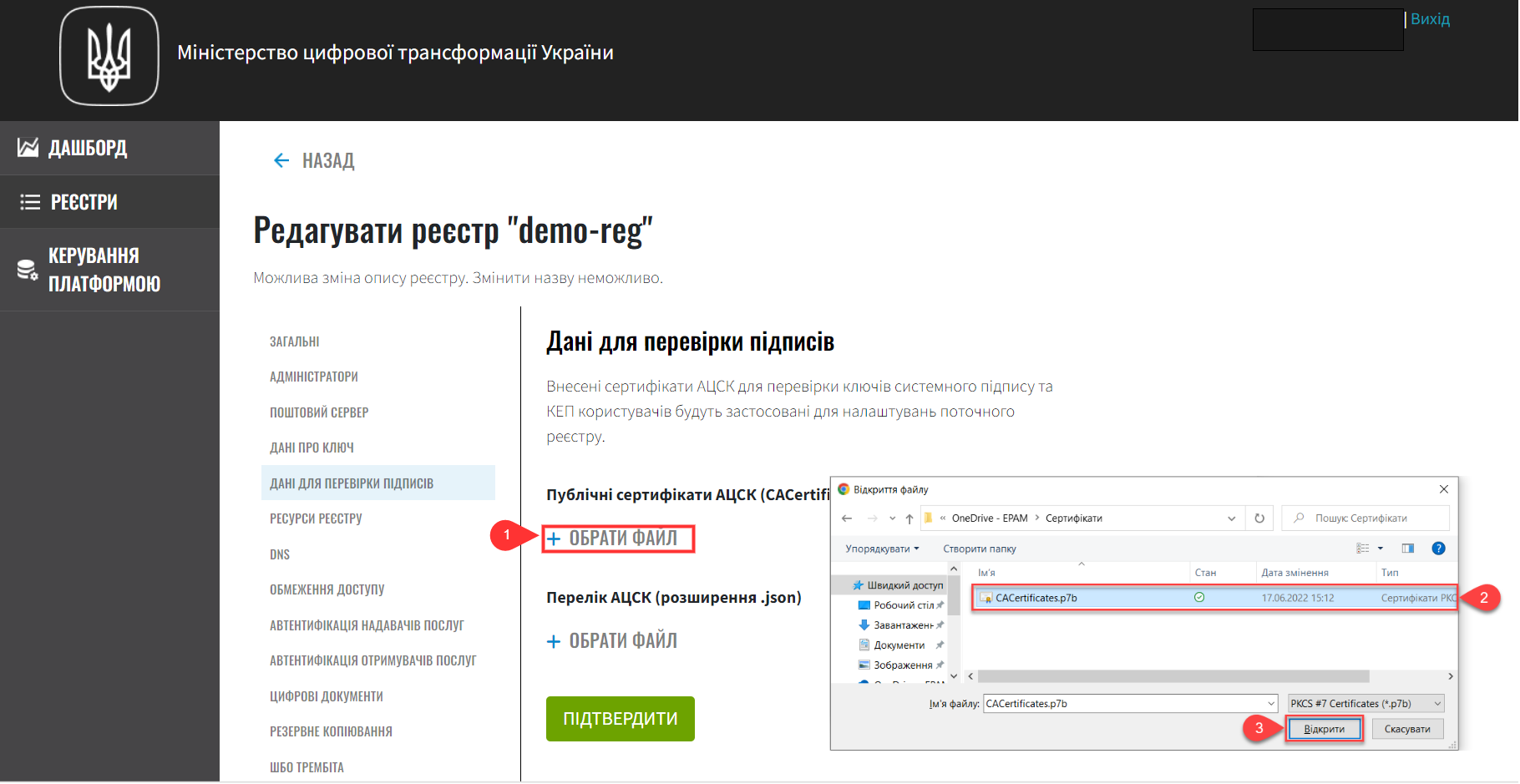
Task: Refresh the Сертифікати folder listing
Action: click(x=1259, y=518)
